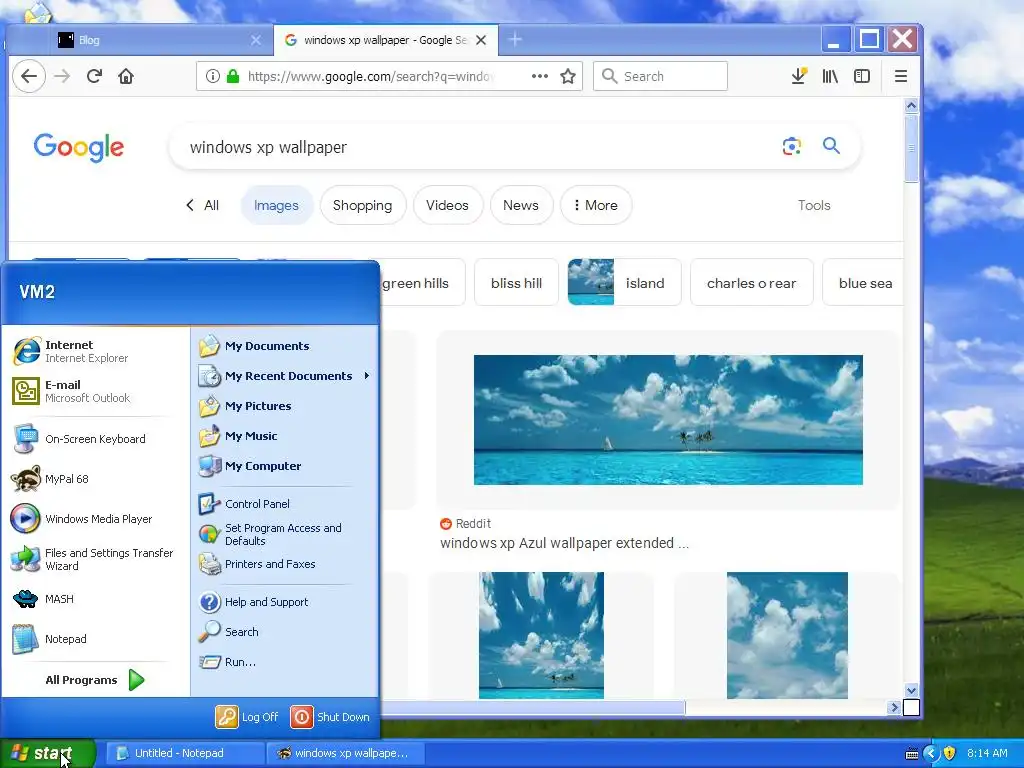Click the bliss hill suggestion chip
Viewport: 1024px width, 768px height.
tap(517, 283)
